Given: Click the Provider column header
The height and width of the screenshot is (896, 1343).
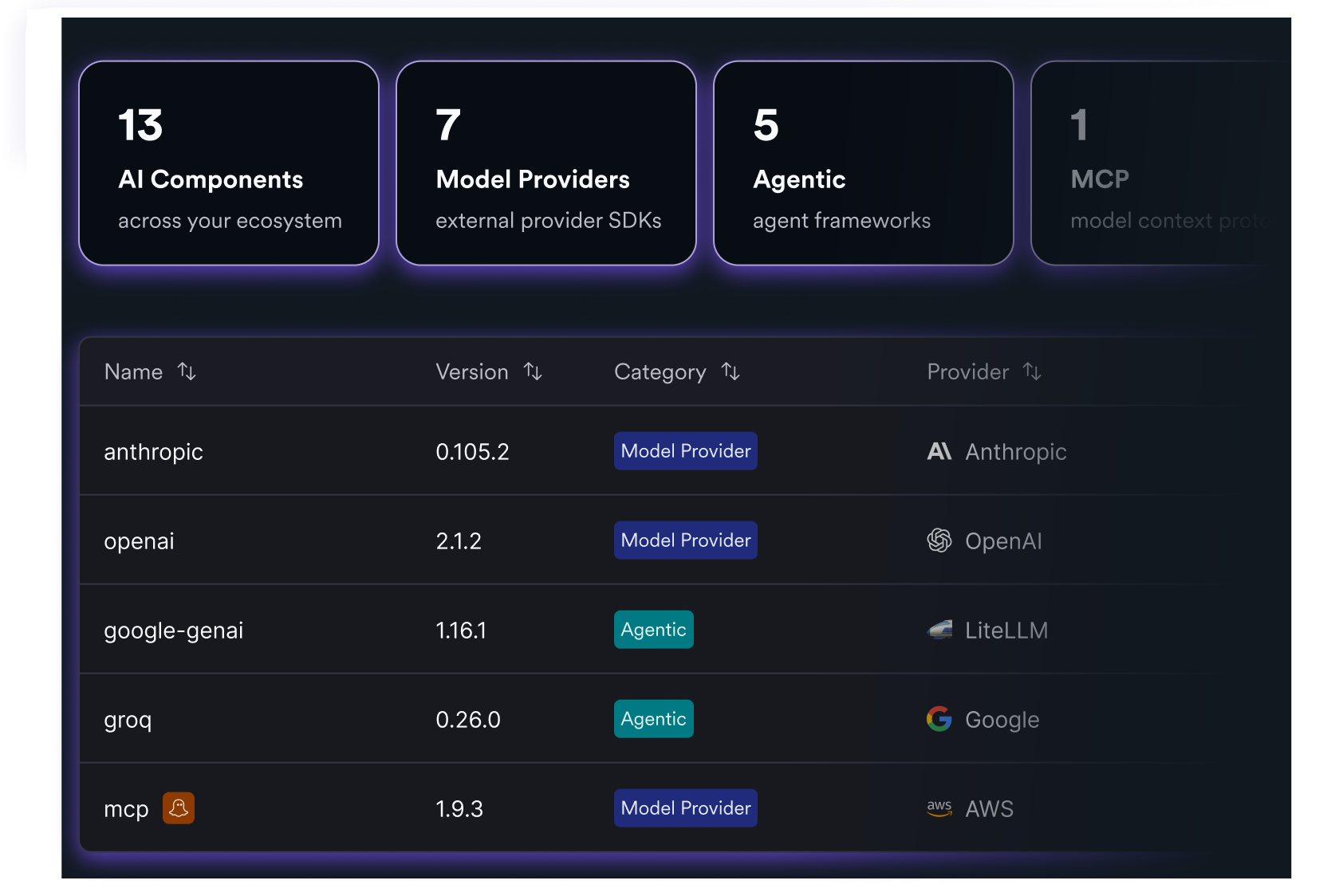Looking at the screenshot, I should coord(968,371).
